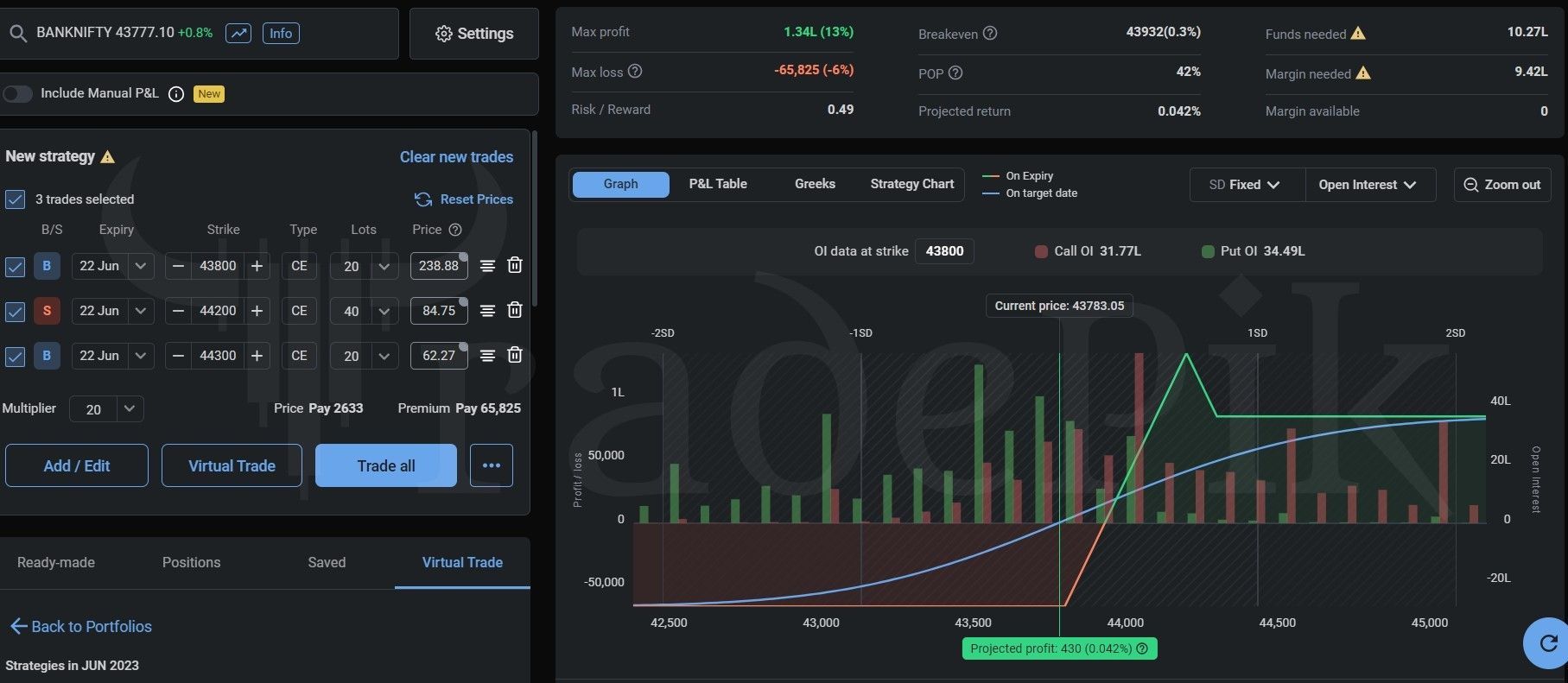Delete the 44200 CE trade
Viewport: 1568px width, 683px height.
pyautogui.click(x=515, y=310)
